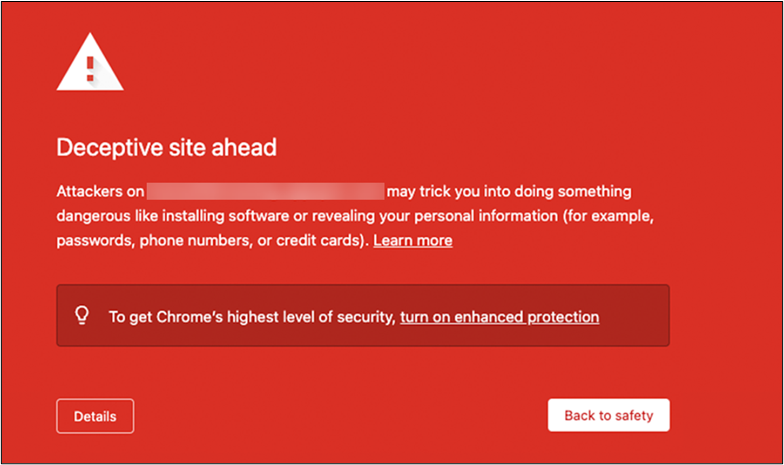
Task: Click the exclamation mark inside the triangle
Action: pos(90,68)
